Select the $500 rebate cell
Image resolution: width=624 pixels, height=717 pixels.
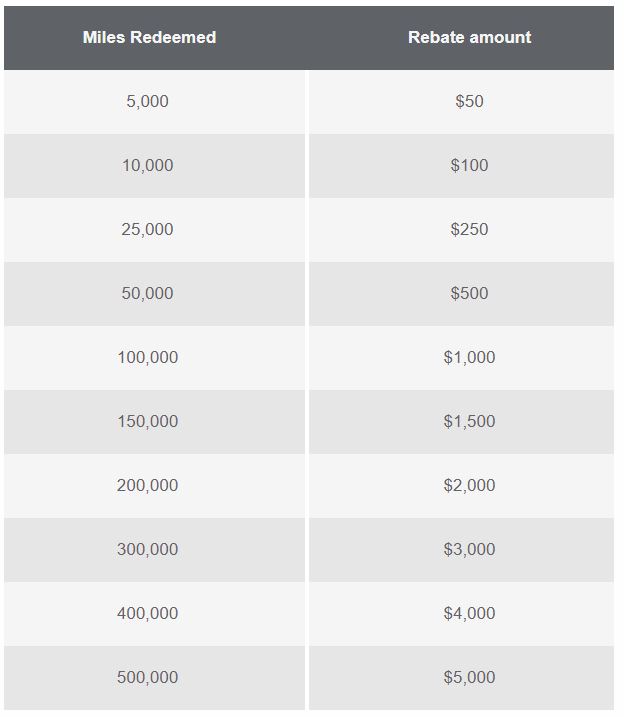click(x=469, y=294)
